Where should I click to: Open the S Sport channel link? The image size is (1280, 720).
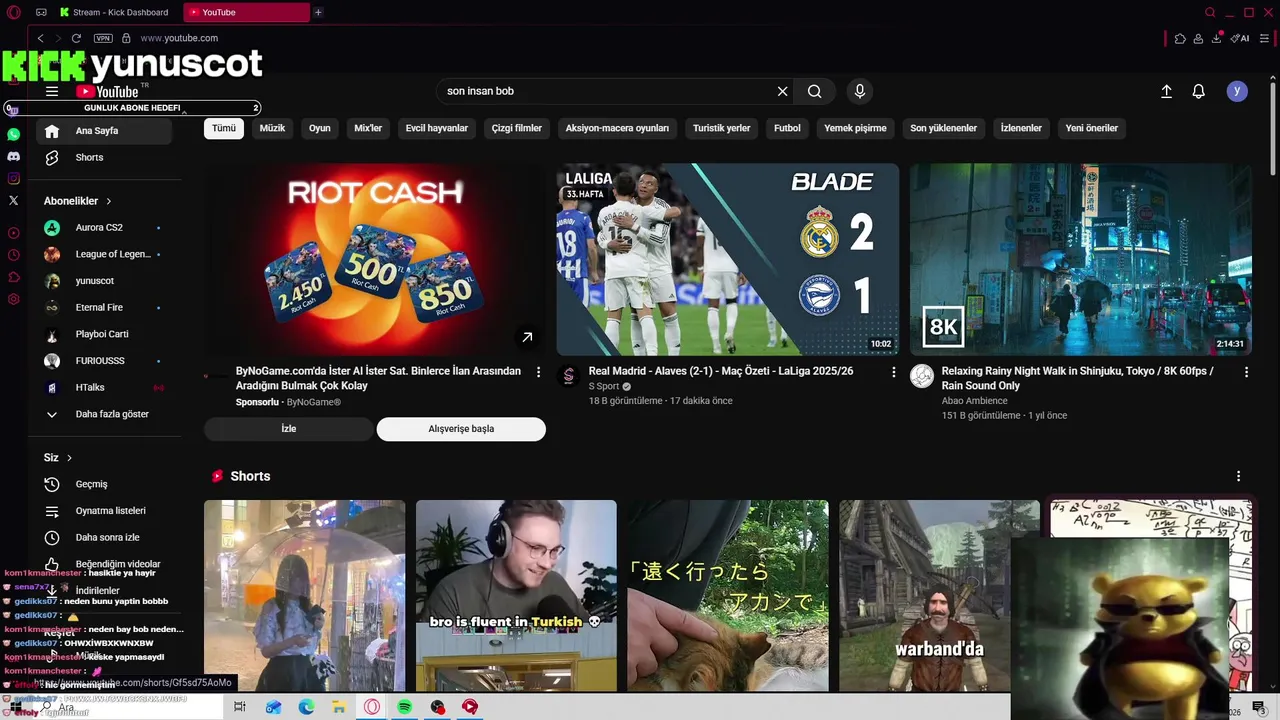tap(604, 386)
